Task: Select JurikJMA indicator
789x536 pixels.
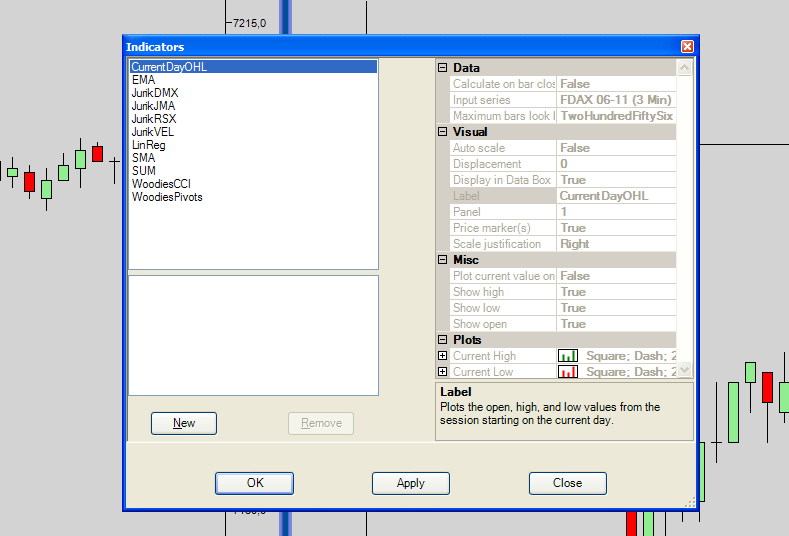Action: click(153, 106)
